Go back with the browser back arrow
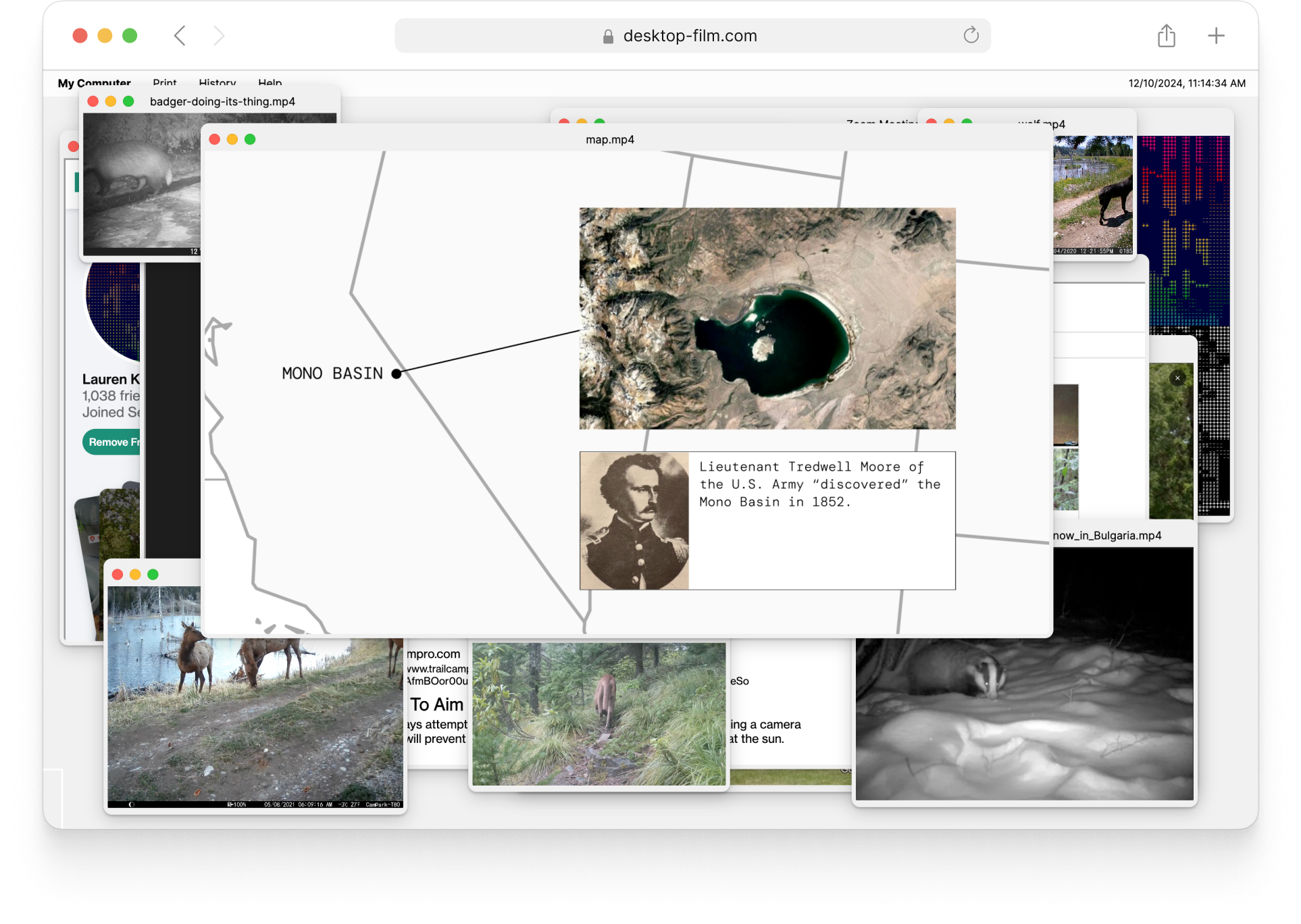 pos(180,36)
